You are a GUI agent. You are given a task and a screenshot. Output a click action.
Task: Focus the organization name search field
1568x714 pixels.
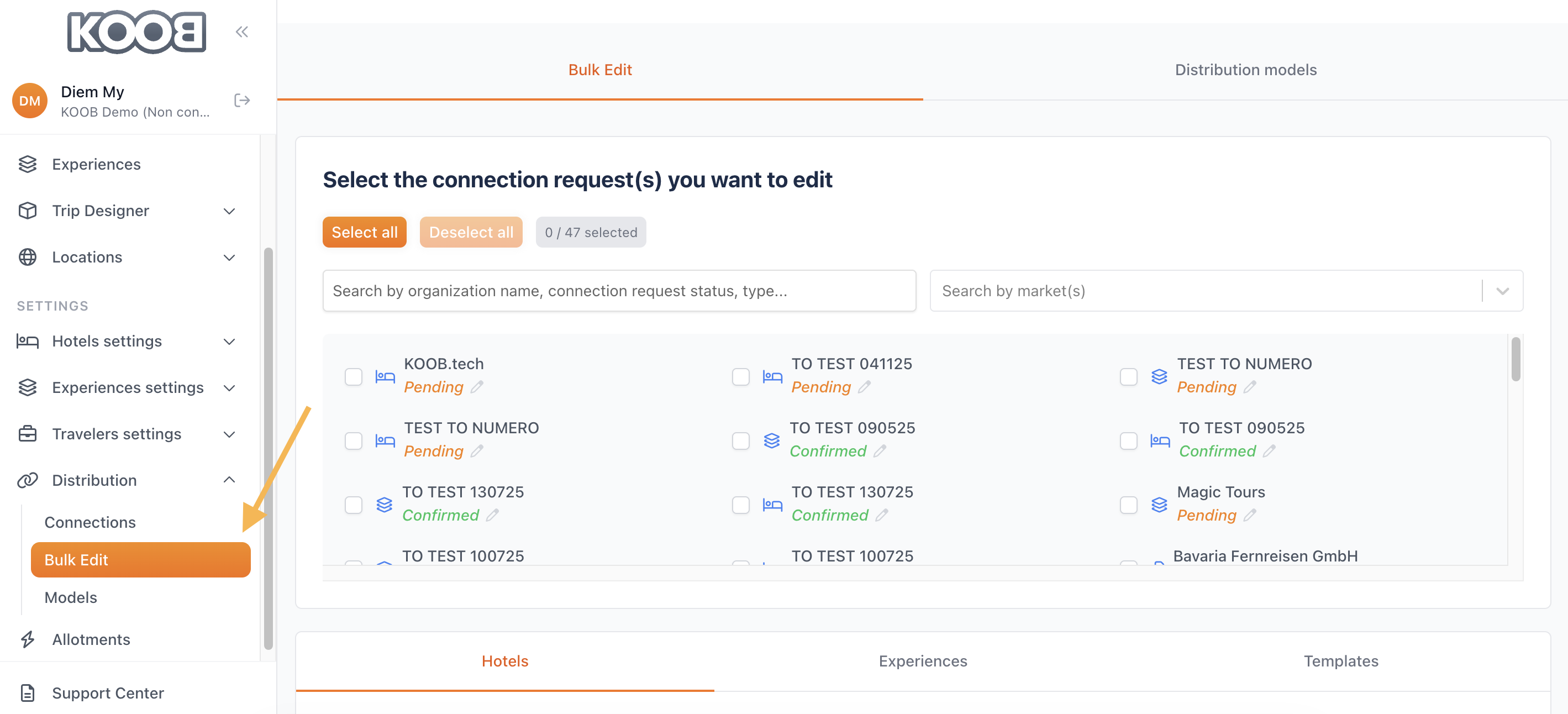point(619,291)
